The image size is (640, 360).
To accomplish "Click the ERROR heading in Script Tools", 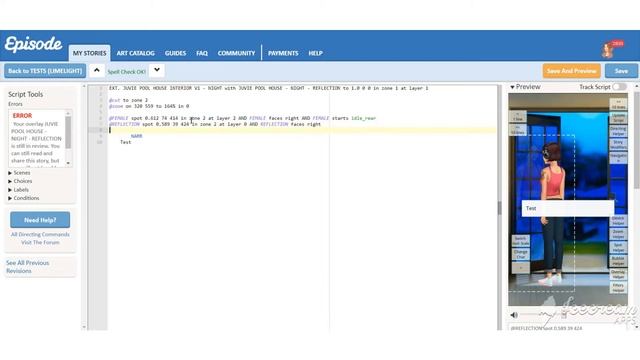I will (x=22, y=116).
